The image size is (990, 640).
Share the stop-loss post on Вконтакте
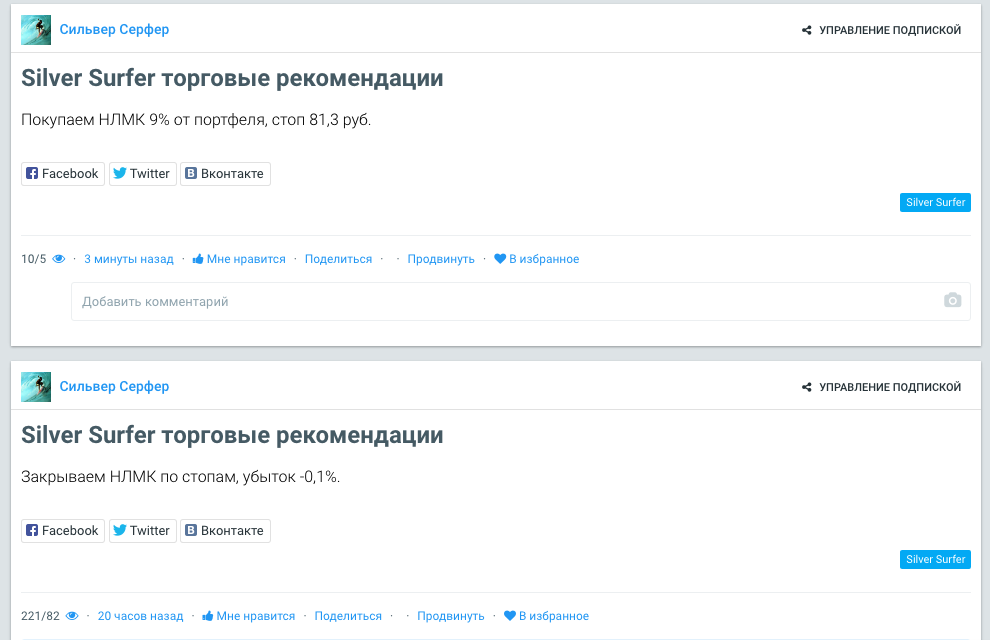[x=225, y=531]
